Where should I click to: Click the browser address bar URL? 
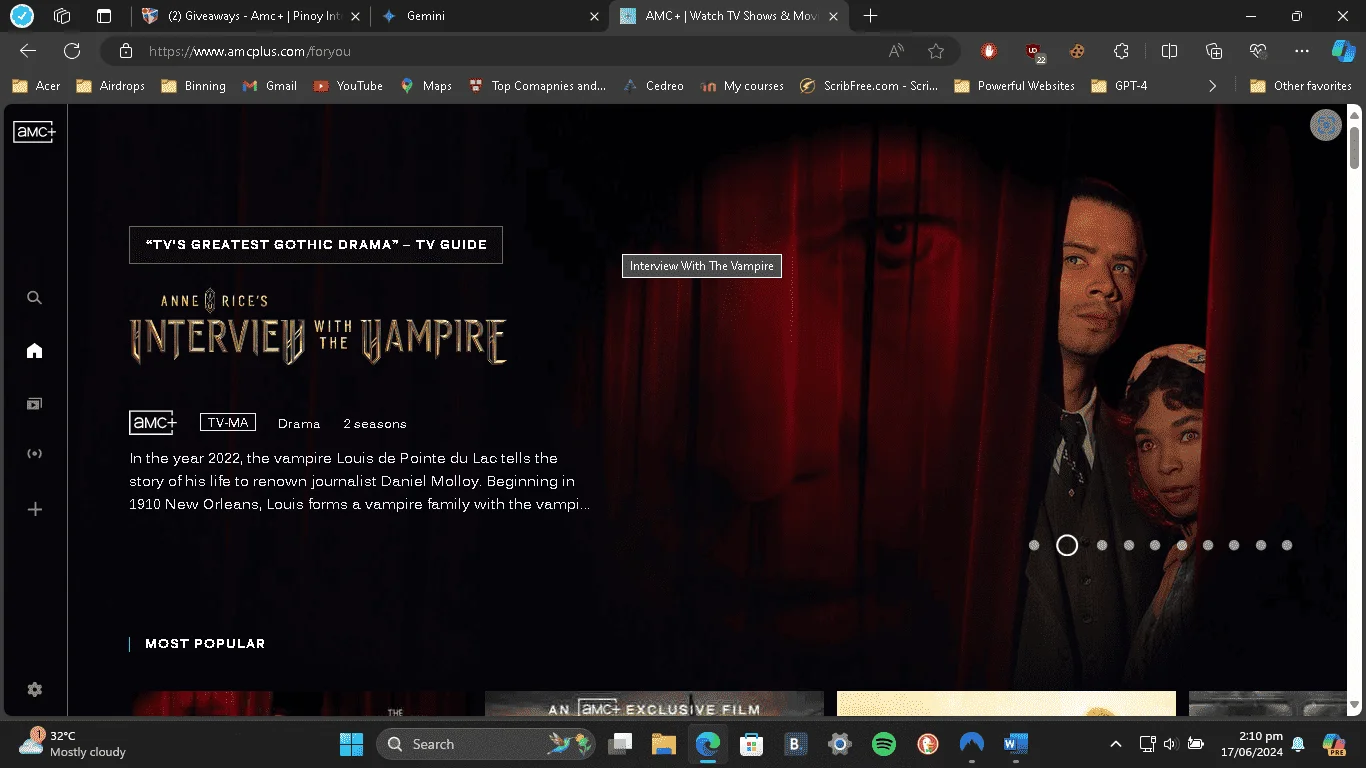pos(250,51)
